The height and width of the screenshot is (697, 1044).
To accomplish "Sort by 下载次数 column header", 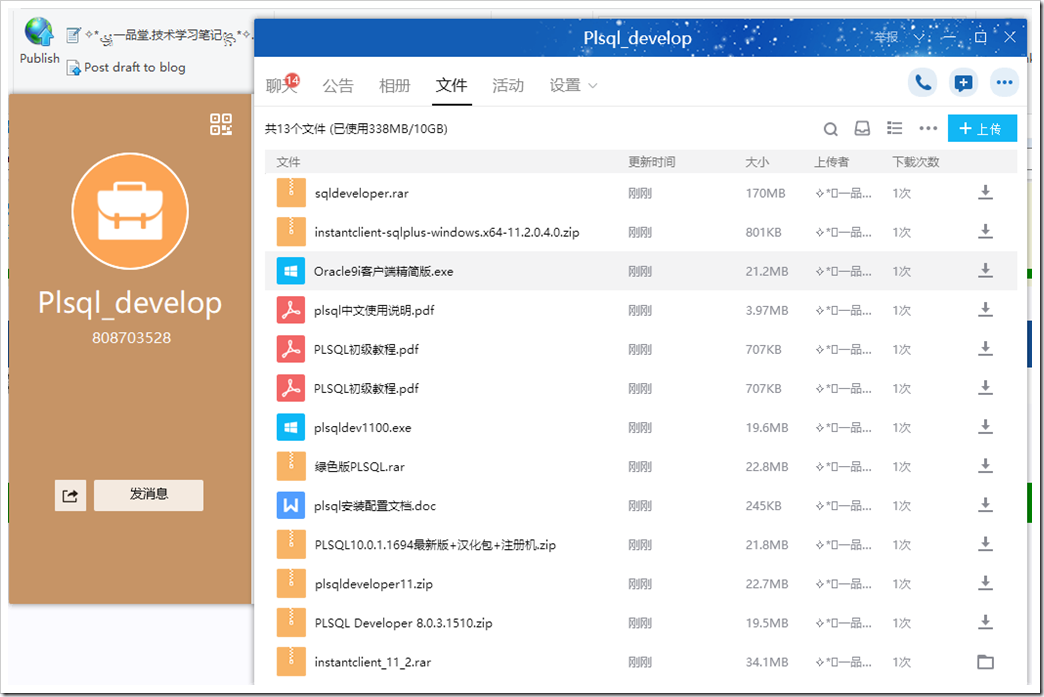I will point(915,162).
